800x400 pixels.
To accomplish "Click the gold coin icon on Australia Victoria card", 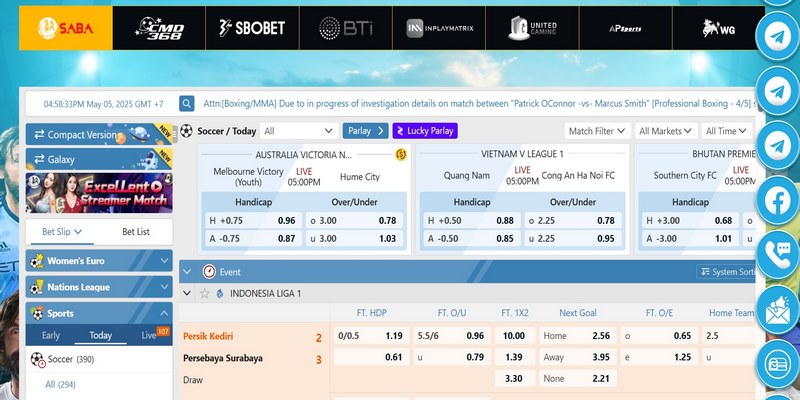I will [401, 155].
